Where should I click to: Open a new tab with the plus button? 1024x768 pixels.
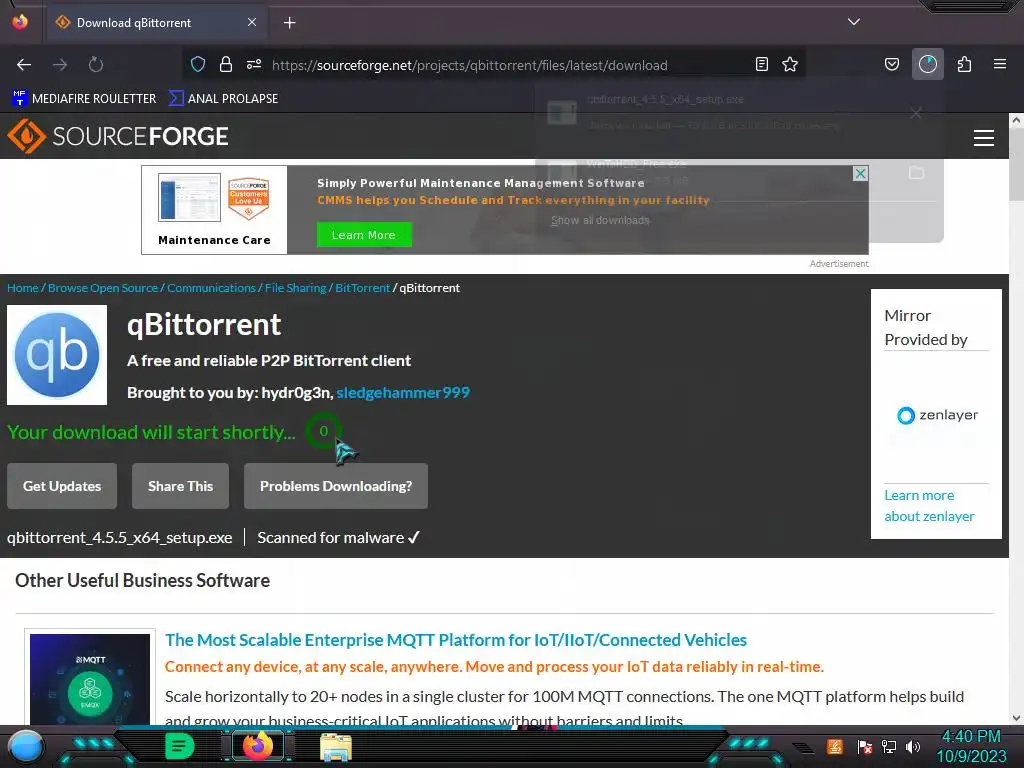[x=289, y=23]
